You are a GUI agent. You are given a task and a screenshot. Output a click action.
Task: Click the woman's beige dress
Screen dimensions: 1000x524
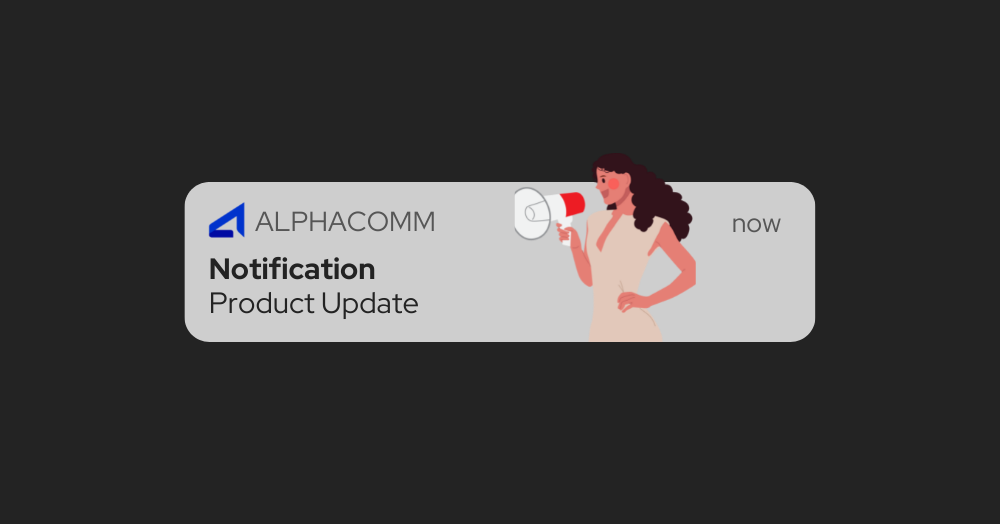[622, 280]
